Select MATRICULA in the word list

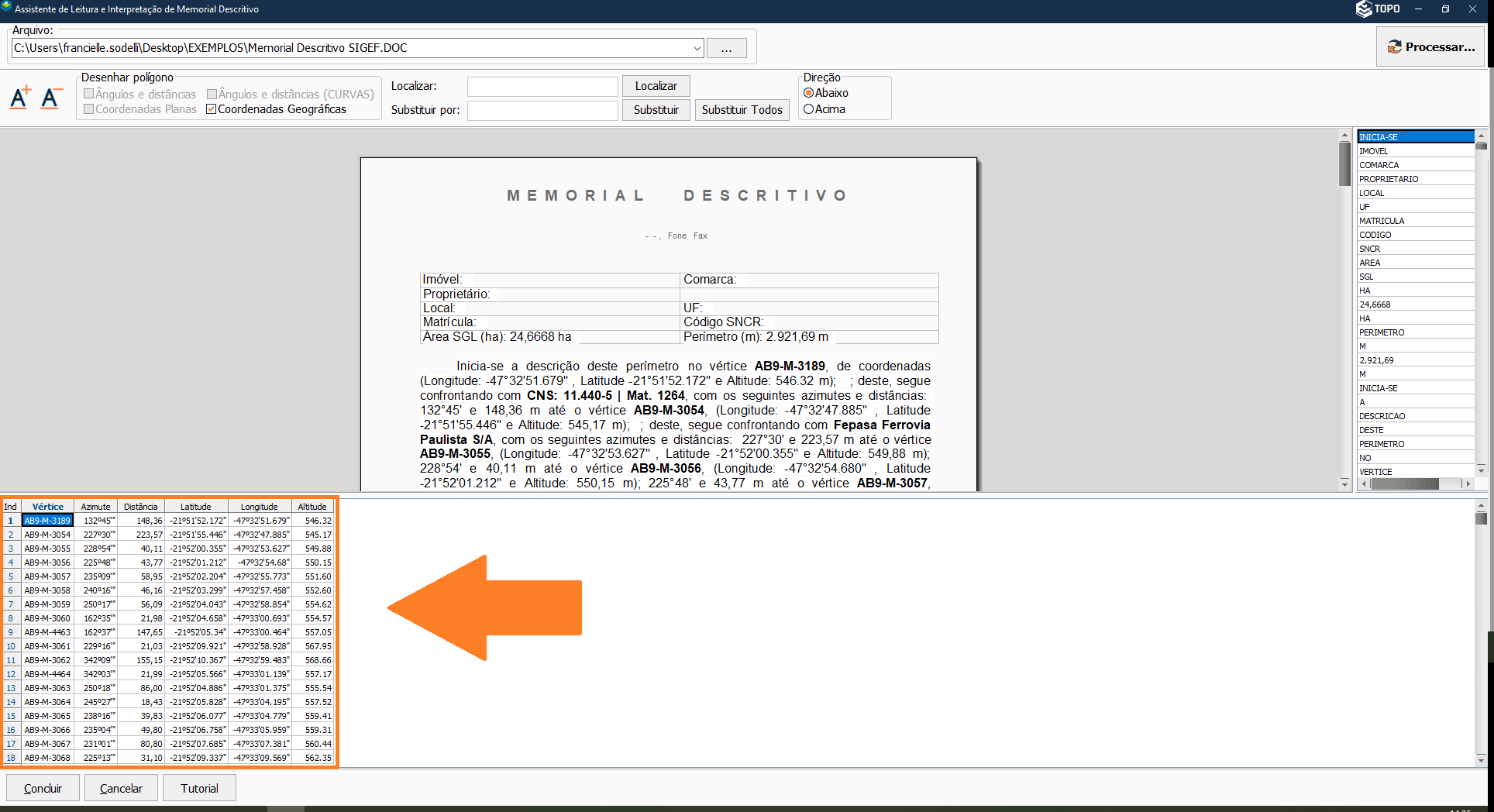pyautogui.click(x=1382, y=221)
